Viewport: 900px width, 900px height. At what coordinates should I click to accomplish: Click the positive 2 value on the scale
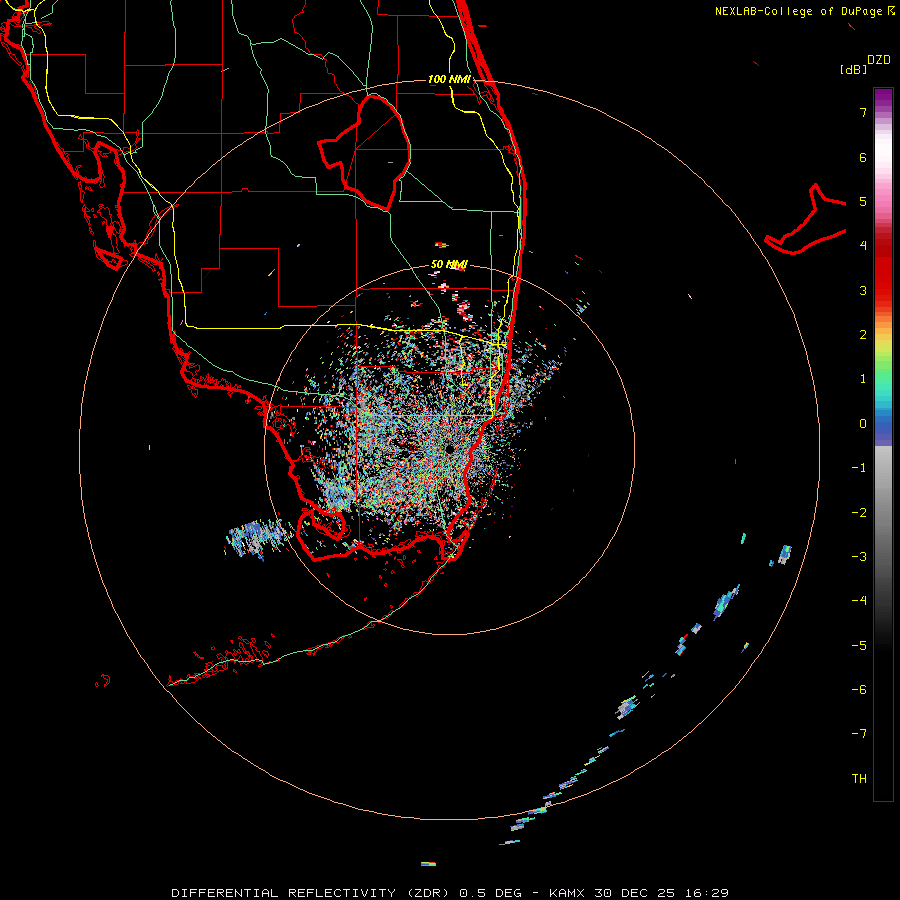pyautogui.click(x=863, y=335)
